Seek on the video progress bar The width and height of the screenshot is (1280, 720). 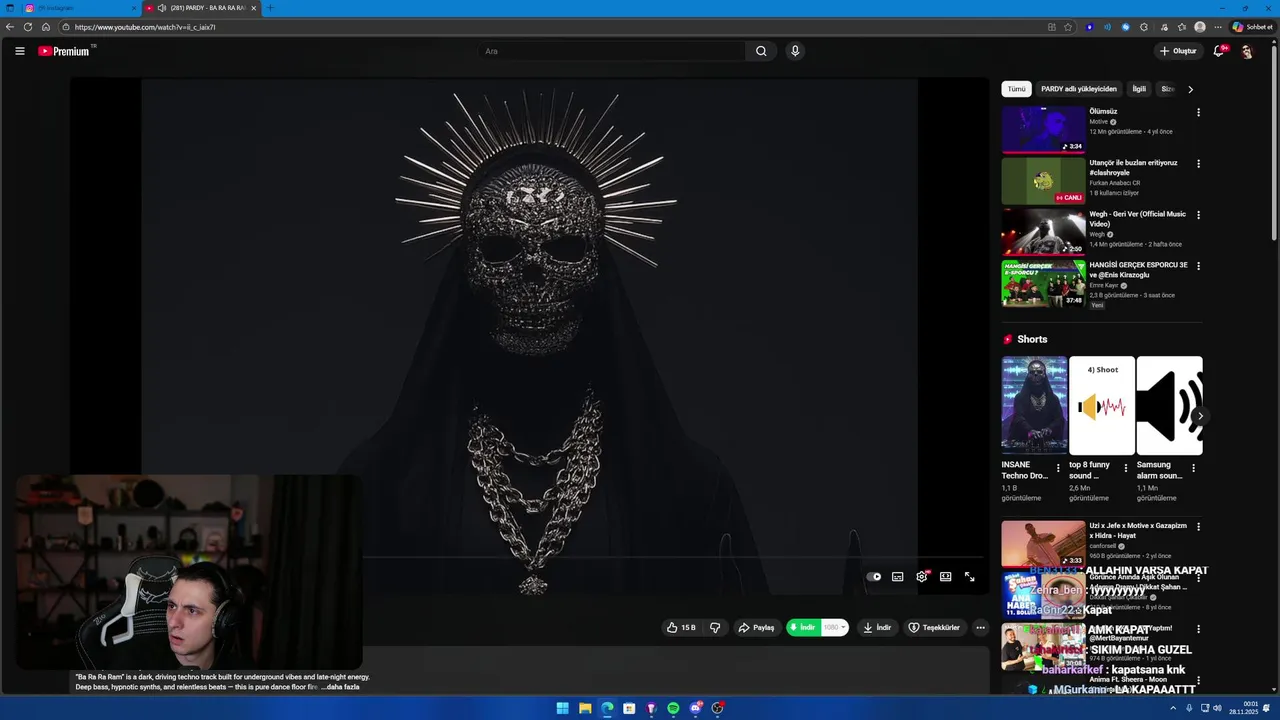pyautogui.click(x=673, y=558)
